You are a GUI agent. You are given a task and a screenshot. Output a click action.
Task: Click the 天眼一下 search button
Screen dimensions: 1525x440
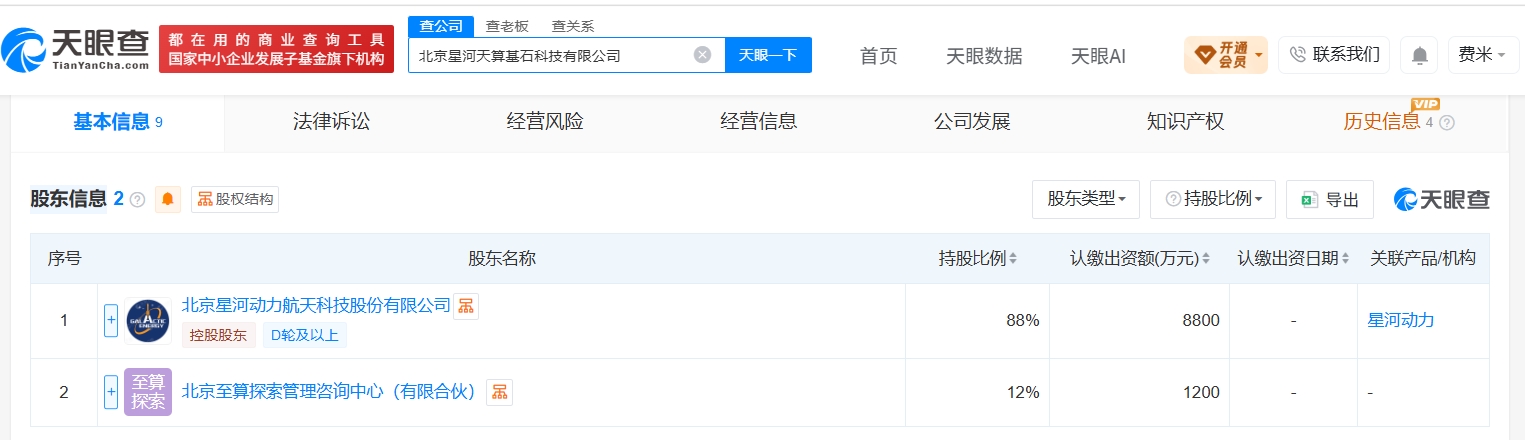click(x=768, y=55)
